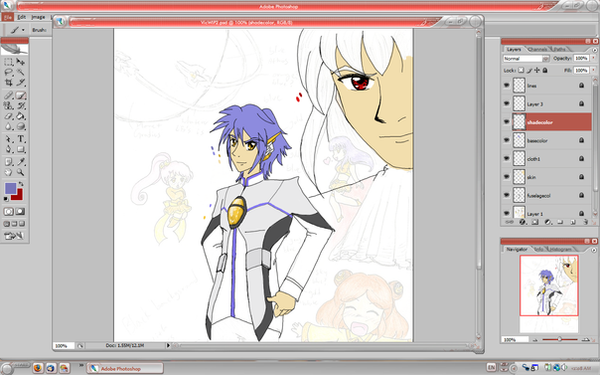Switch to the Channels tab

point(537,49)
